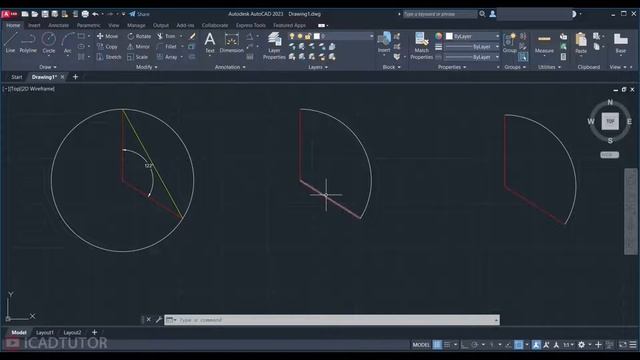
Task: Open the Trim dropdown arrow
Action: (x=181, y=36)
